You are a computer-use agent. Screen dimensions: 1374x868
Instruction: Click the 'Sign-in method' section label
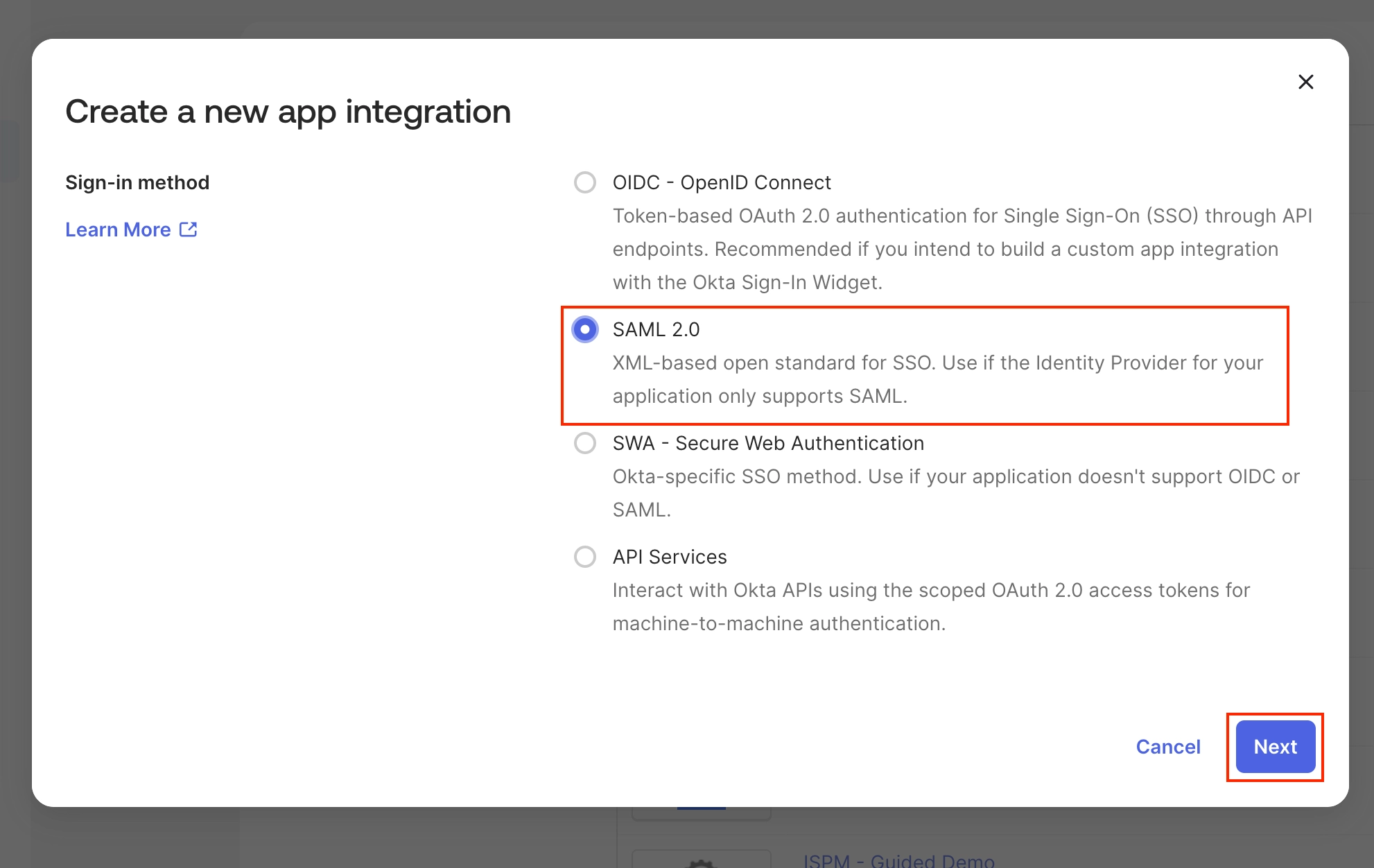137,182
